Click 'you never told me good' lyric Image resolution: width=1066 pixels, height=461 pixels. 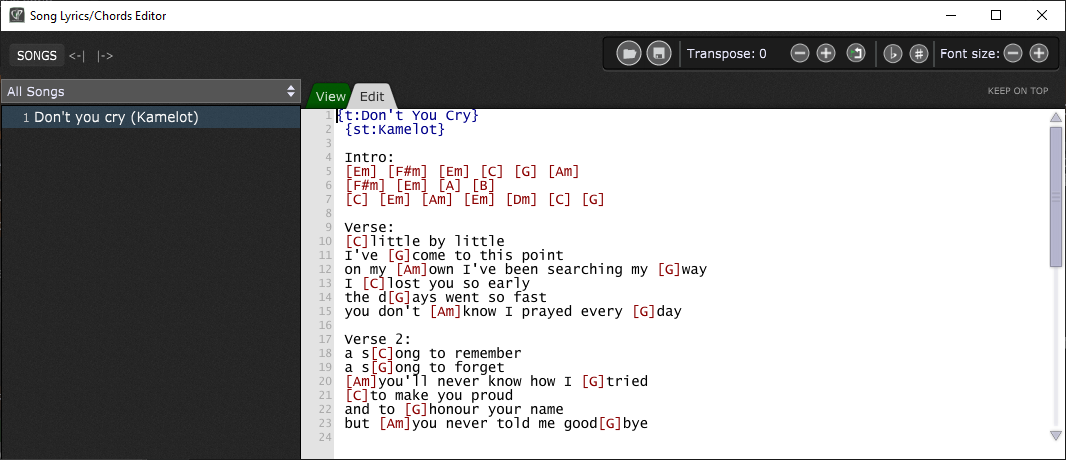pyautogui.click(x=505, y=424)
